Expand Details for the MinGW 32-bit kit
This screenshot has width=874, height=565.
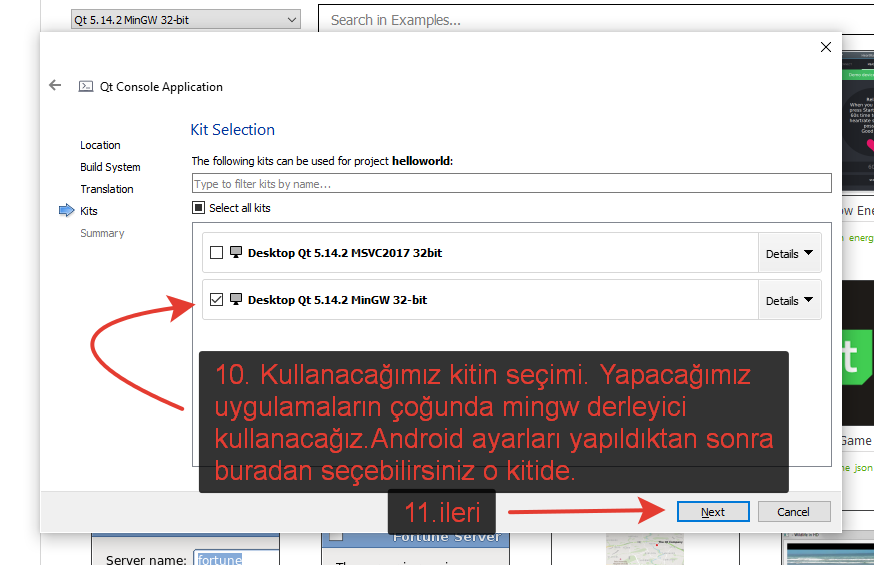pyautogui.click(x=789, y=300)
